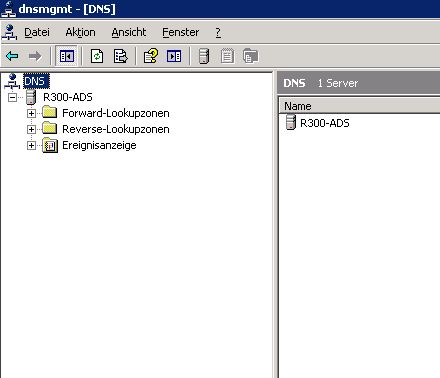Open the Datei menu
The image size is (440, 378).
(x=37, y=32)
